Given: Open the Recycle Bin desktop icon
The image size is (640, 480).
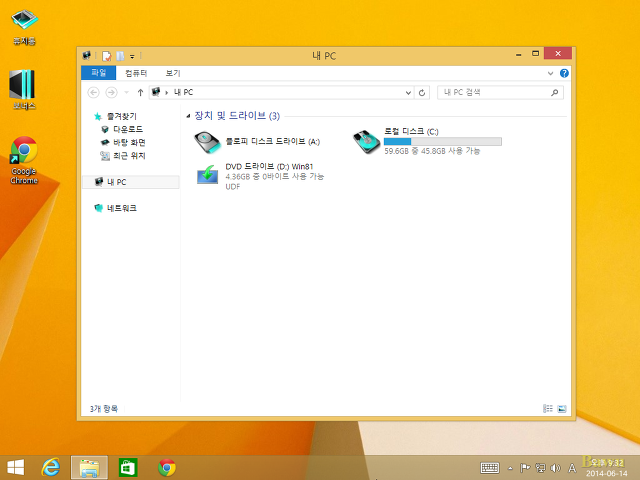Looking at the screenshot, I should [x=24, y=27].
